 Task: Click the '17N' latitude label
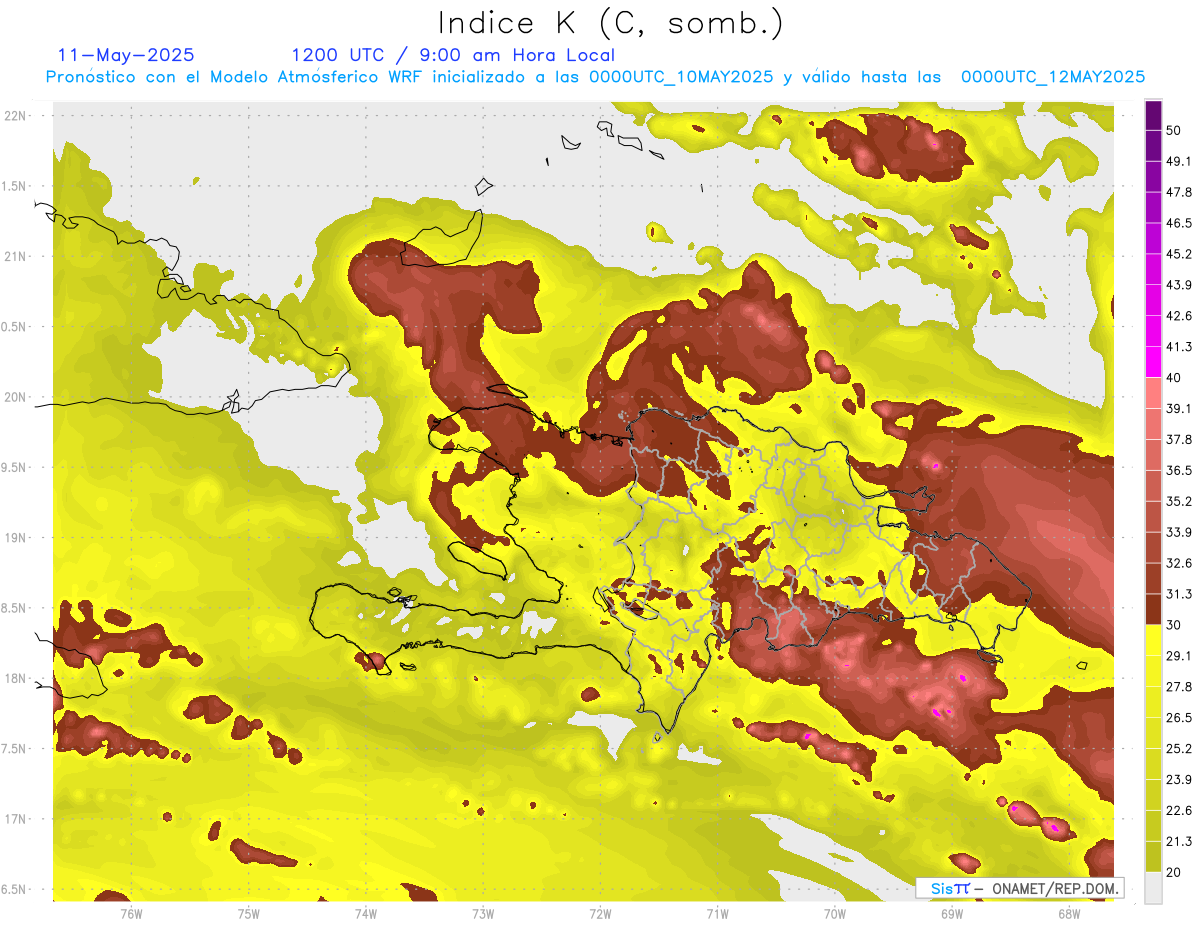15,819
